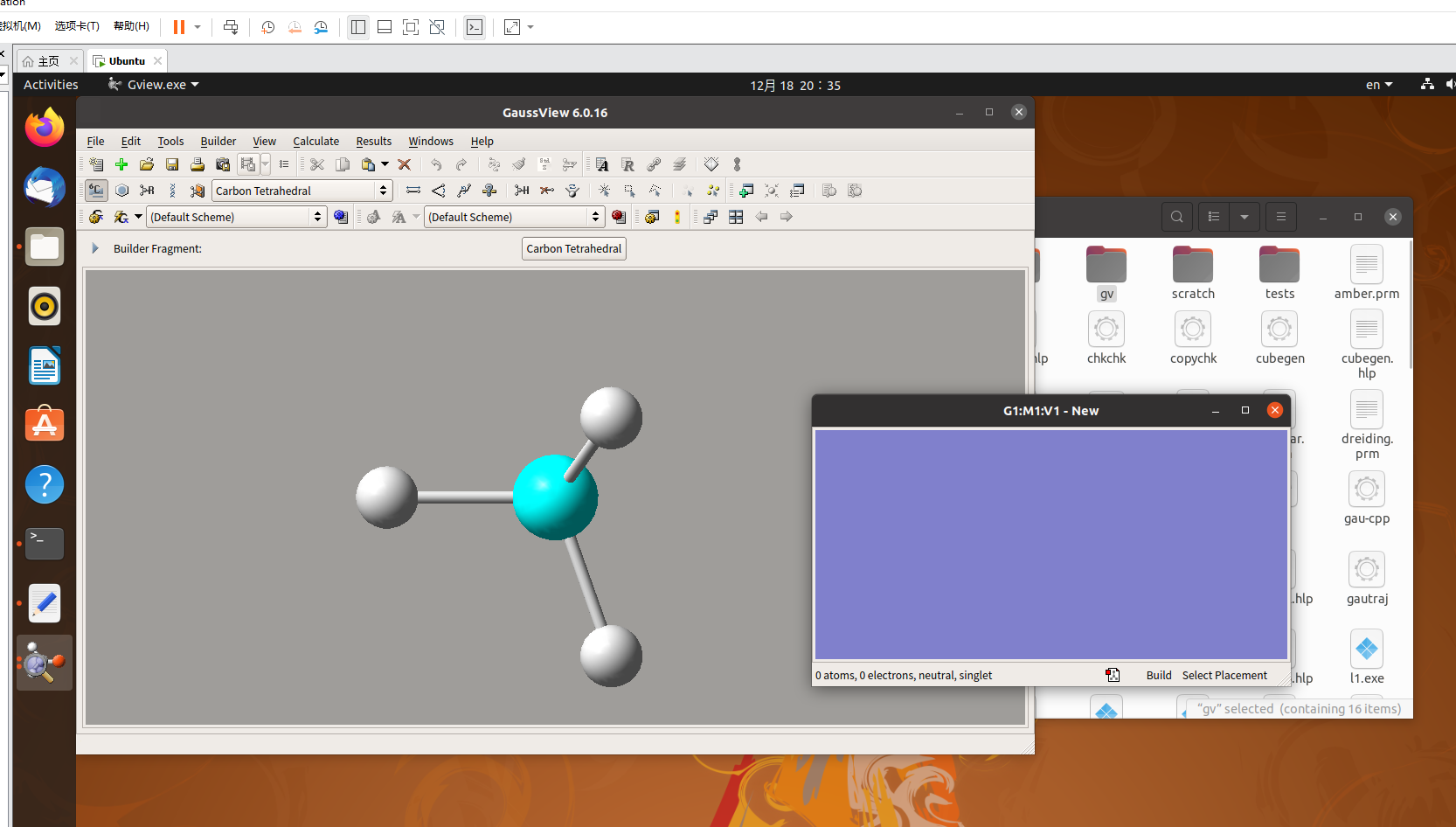Launch Firefox from the dock
The image size is (1456, 827).
(44, 127)
